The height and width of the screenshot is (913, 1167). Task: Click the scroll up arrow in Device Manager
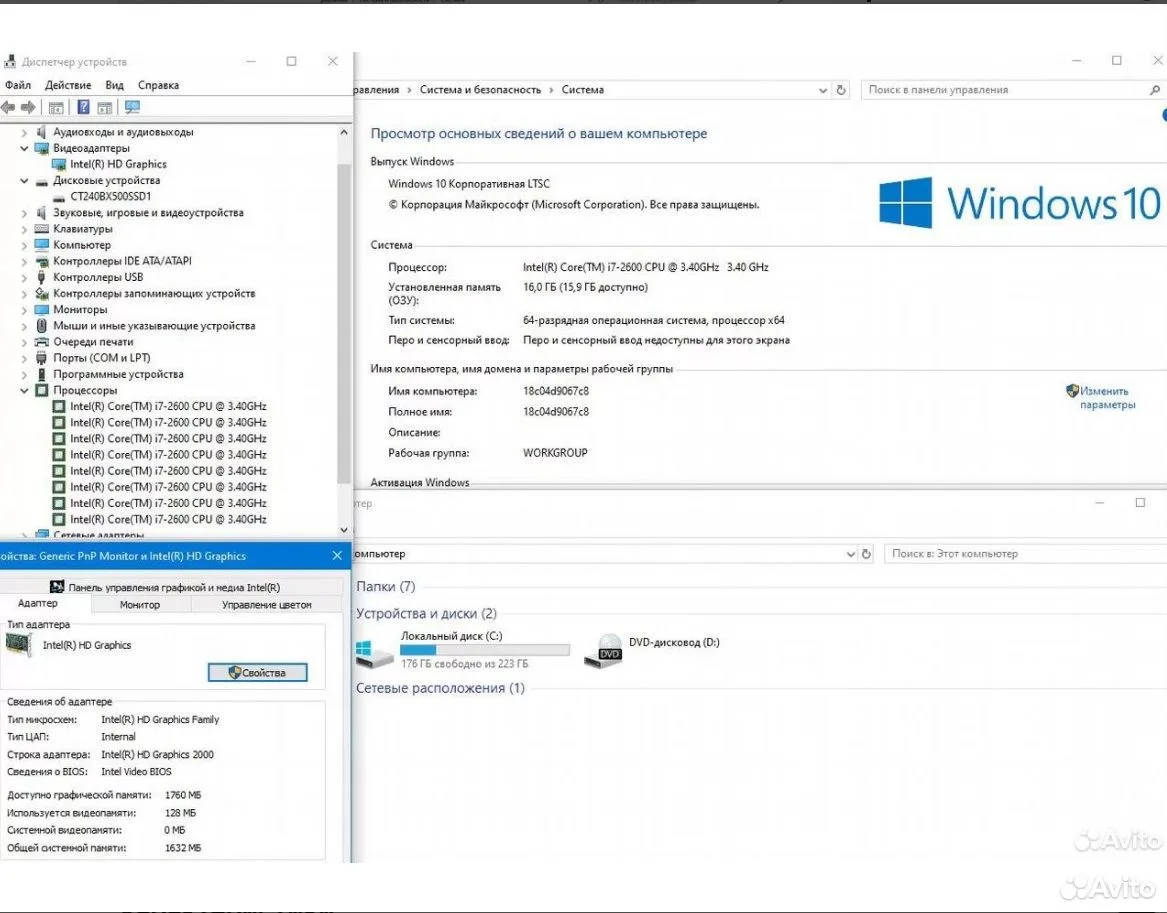tap(343, 132)
